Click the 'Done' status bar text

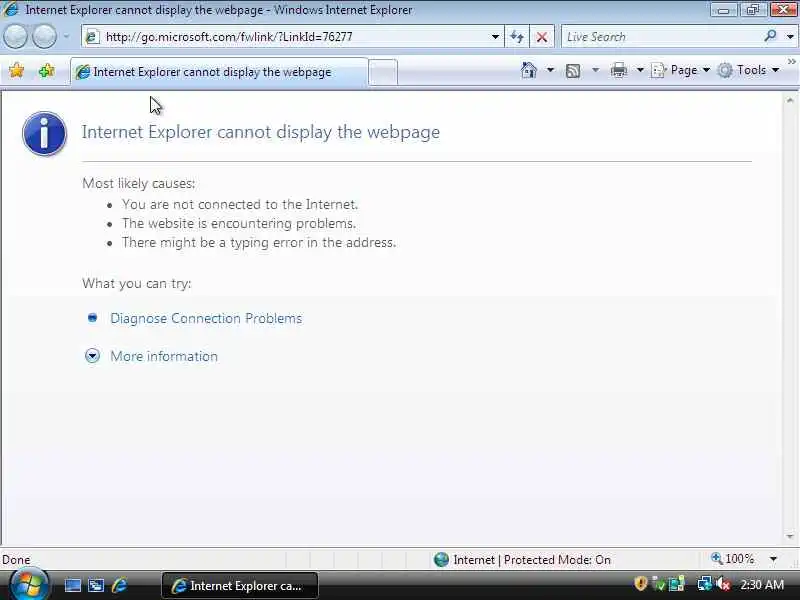pos(16,560)
